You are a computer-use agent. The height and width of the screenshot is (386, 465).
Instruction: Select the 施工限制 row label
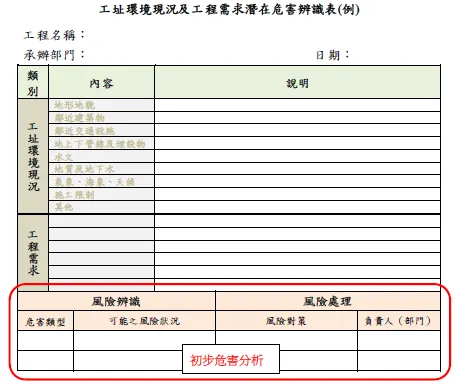coord(75,194)
